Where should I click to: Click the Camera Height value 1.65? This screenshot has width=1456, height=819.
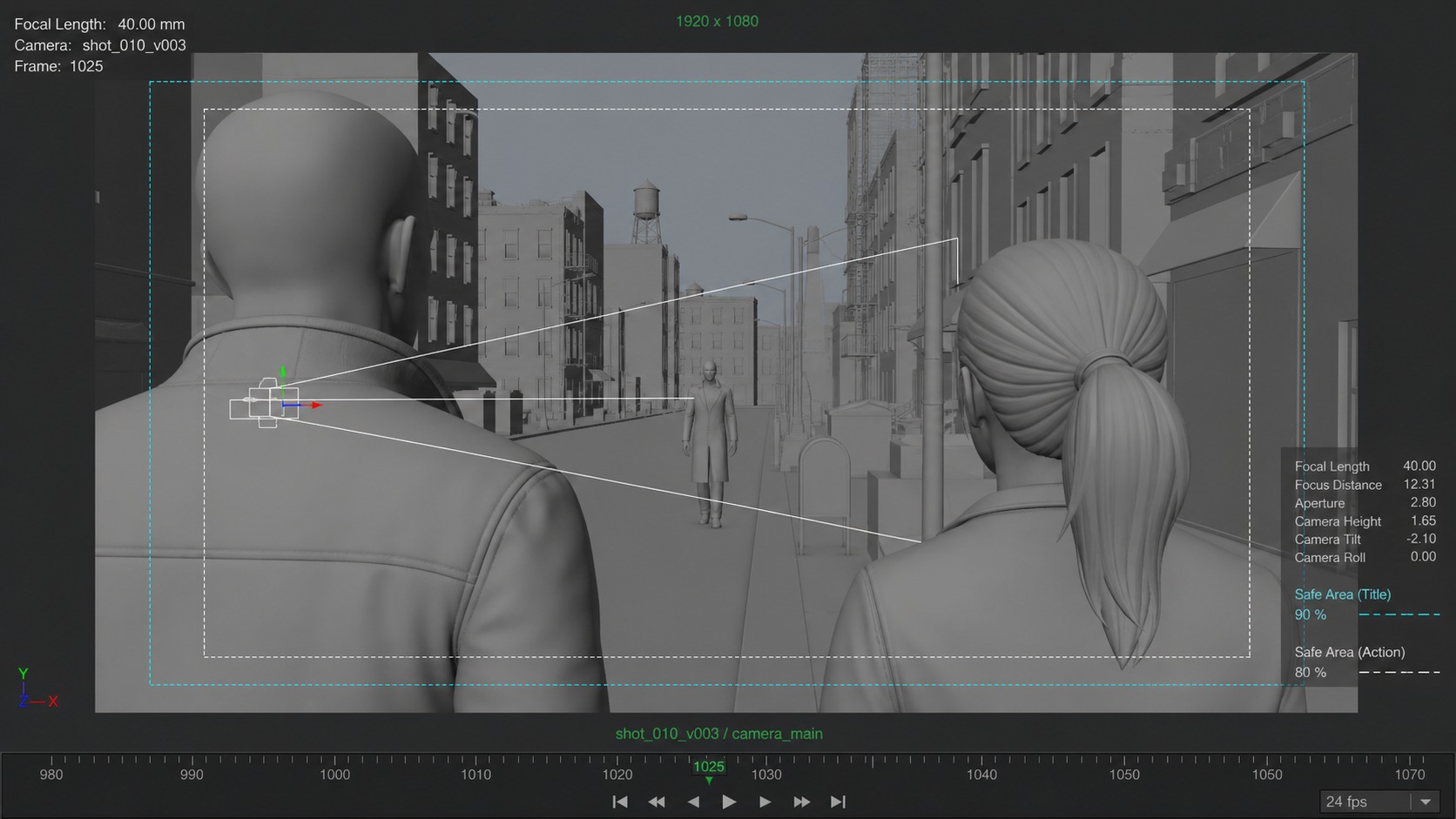pos(1423,520)
